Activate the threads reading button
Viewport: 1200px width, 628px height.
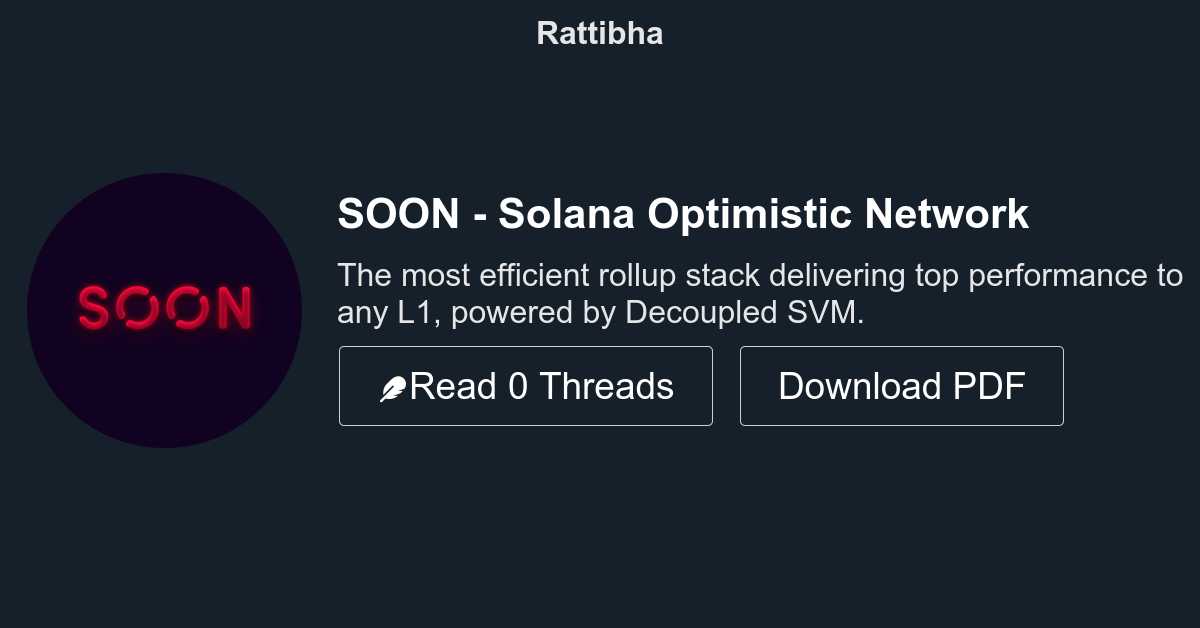526,386
